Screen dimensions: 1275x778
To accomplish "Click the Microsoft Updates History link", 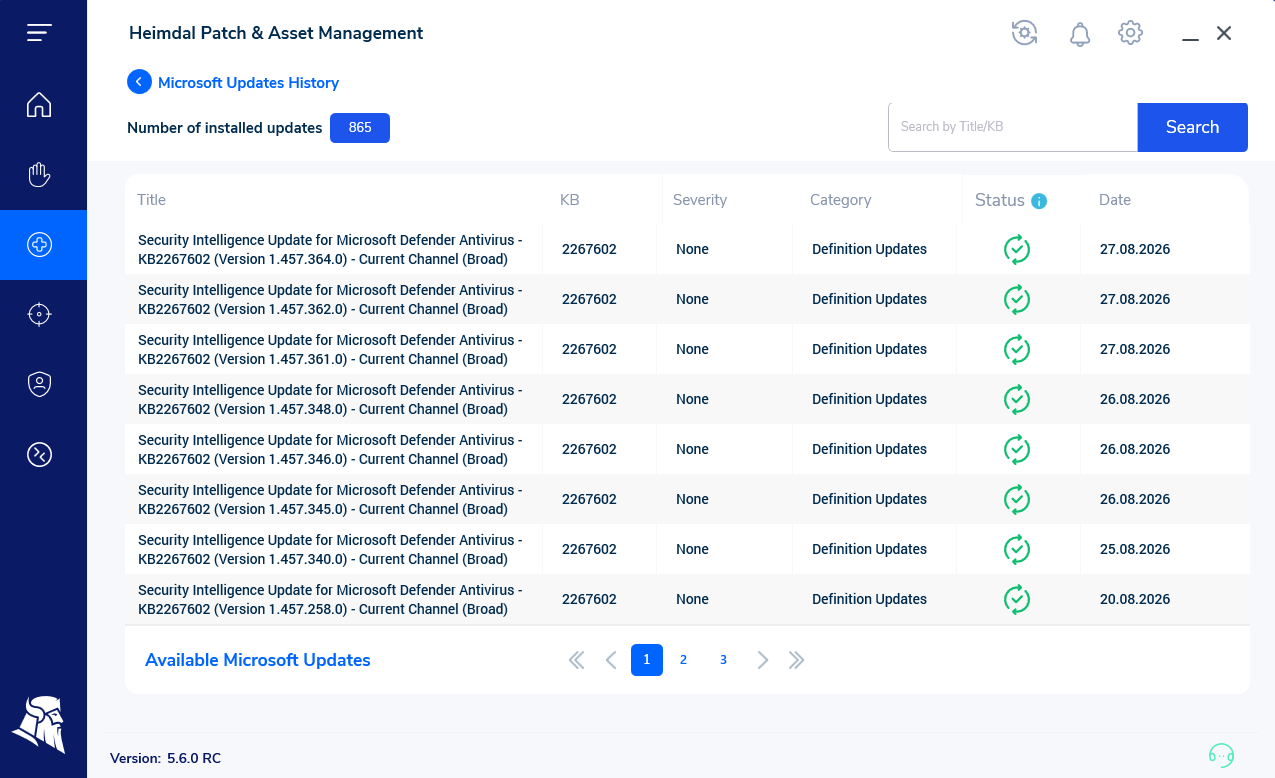I will click(249, 83).
